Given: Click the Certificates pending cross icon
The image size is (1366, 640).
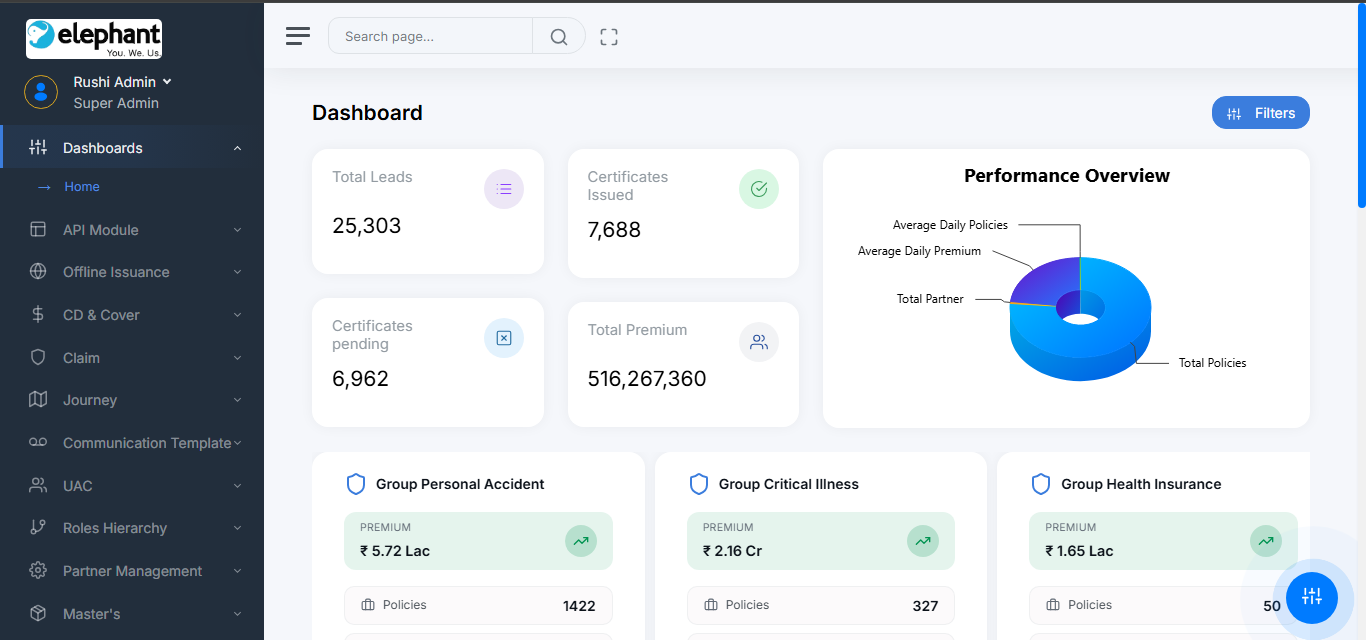Looking at the screenshot, I should (x=504, y=338).
